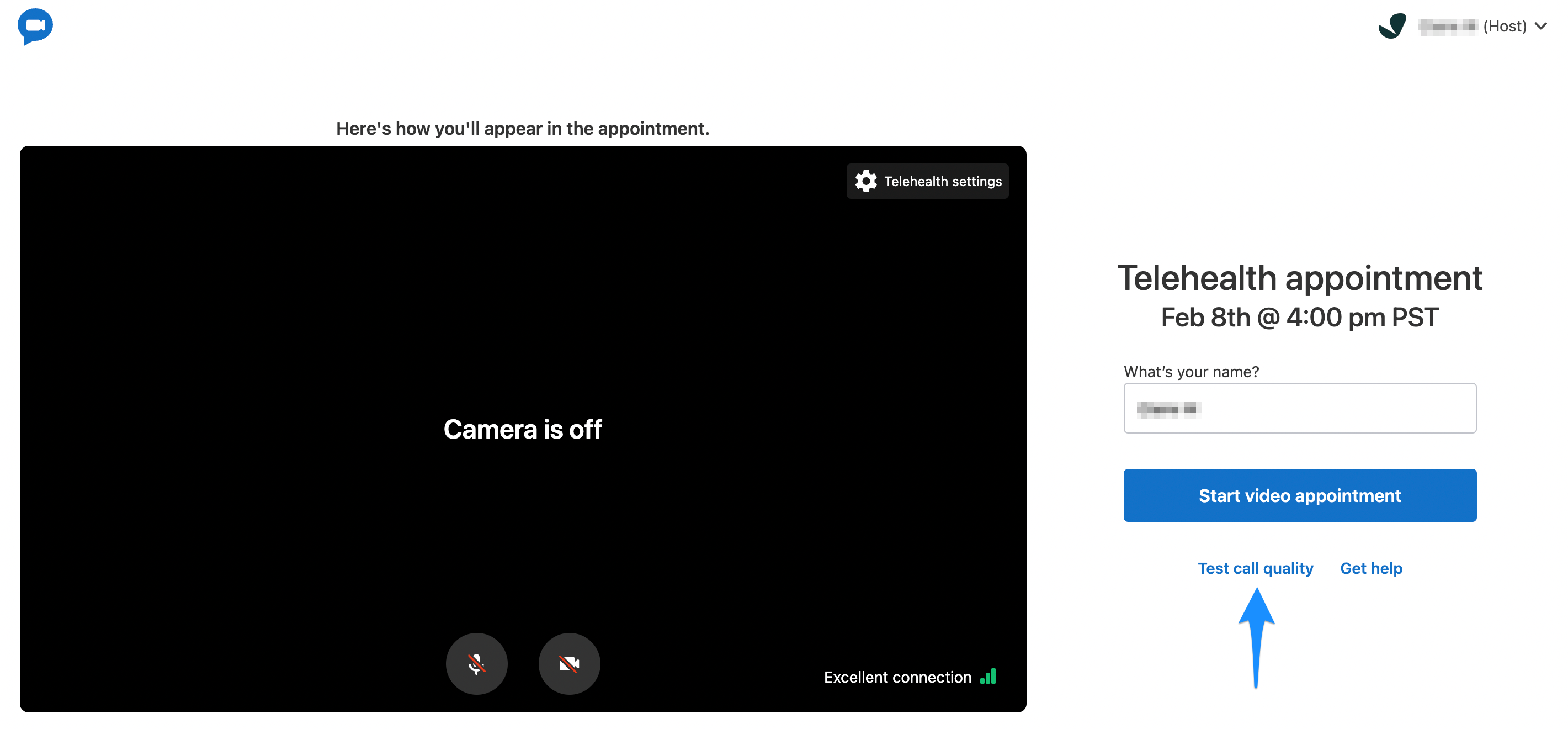Unmute the microphone
Viewport: 1568px width, 729px height.
click(x=477, y=663)
